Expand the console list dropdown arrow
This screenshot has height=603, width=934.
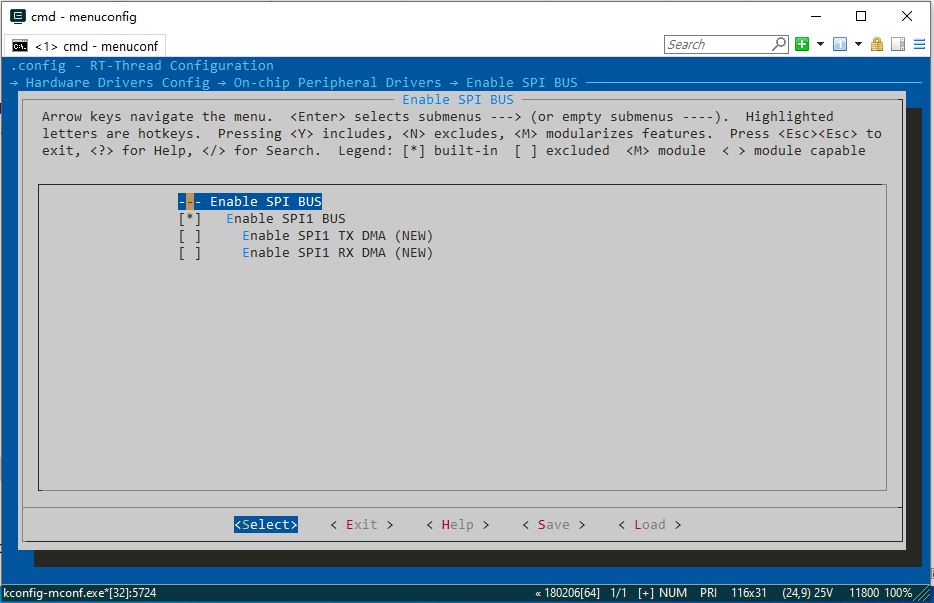tap(858, 44)
